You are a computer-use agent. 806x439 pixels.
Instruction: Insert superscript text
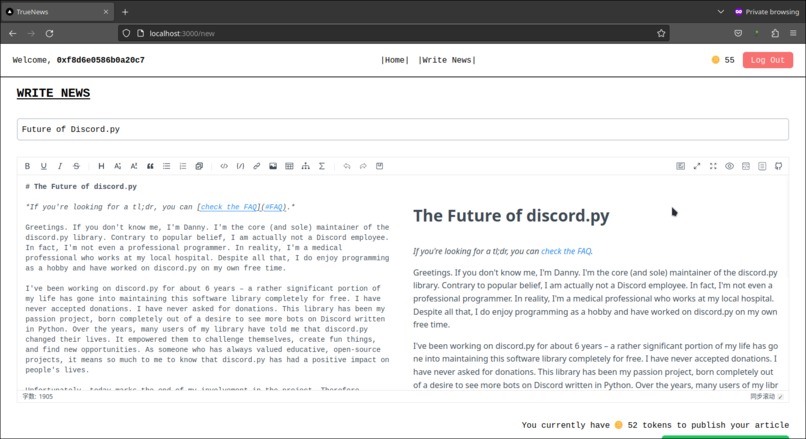point(134,166)
